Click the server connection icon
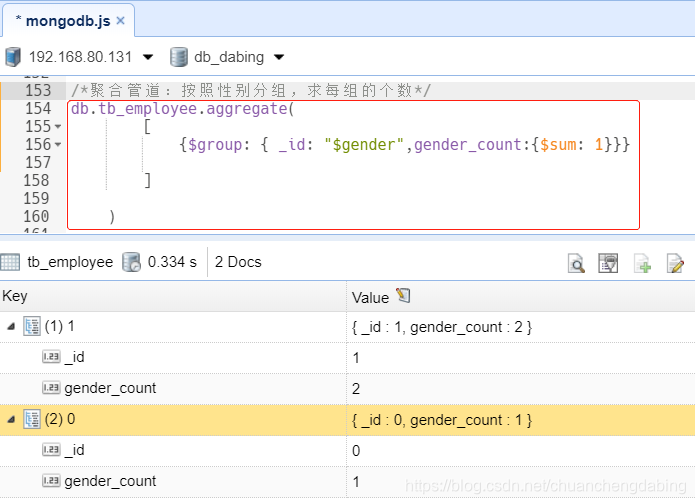Image resolution: width=695 pixels, height=504 pixels. tap(13, 57)
